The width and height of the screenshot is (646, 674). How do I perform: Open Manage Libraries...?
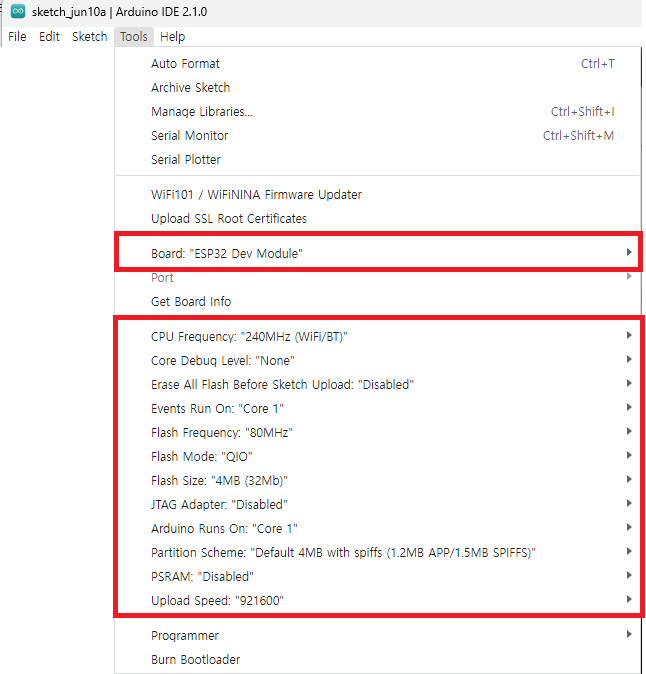tap(377, 112)
